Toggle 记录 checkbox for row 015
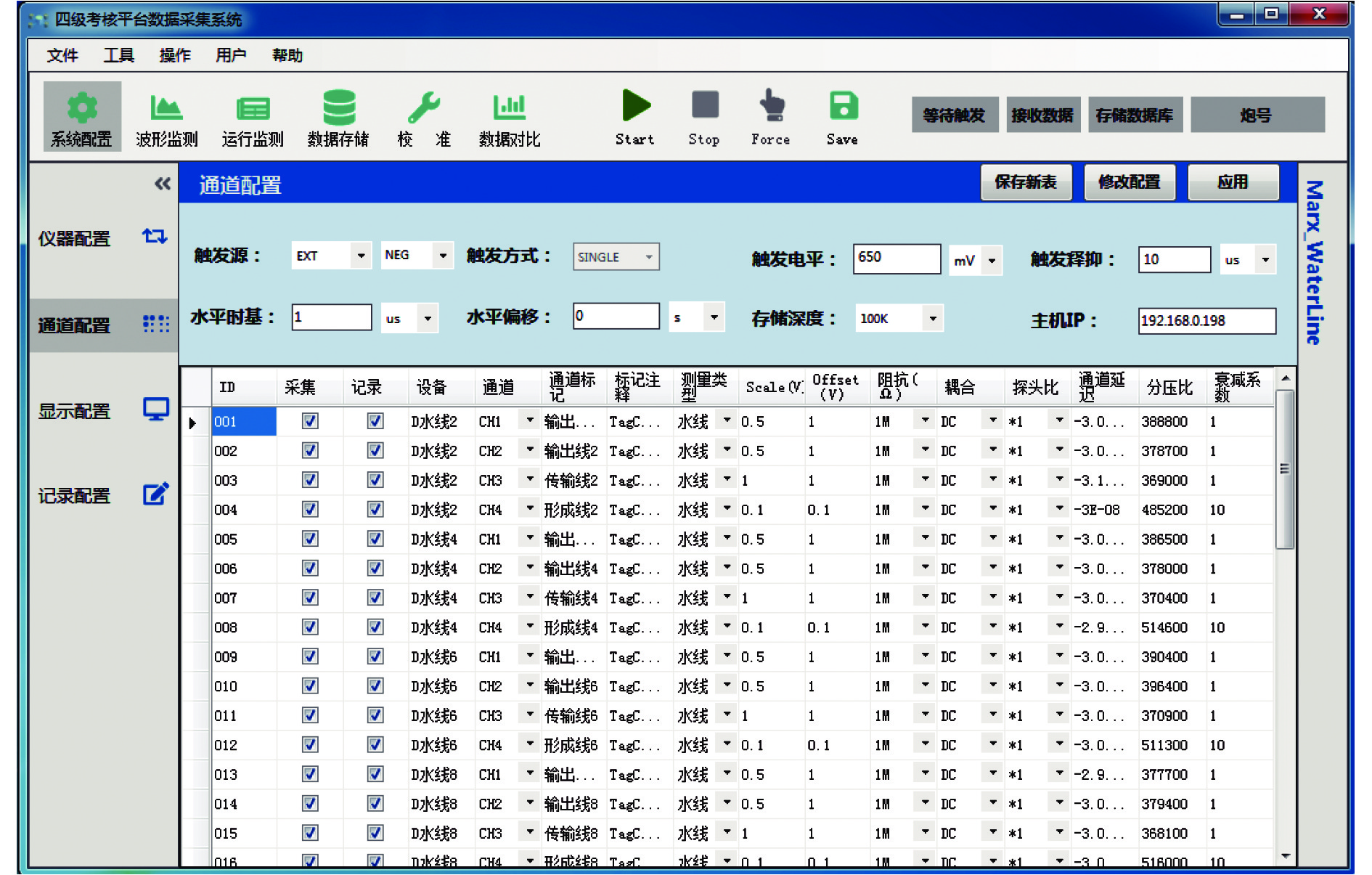Image resolution: width=1372 pixels, height=875 pixels. [x=375, y=833]
